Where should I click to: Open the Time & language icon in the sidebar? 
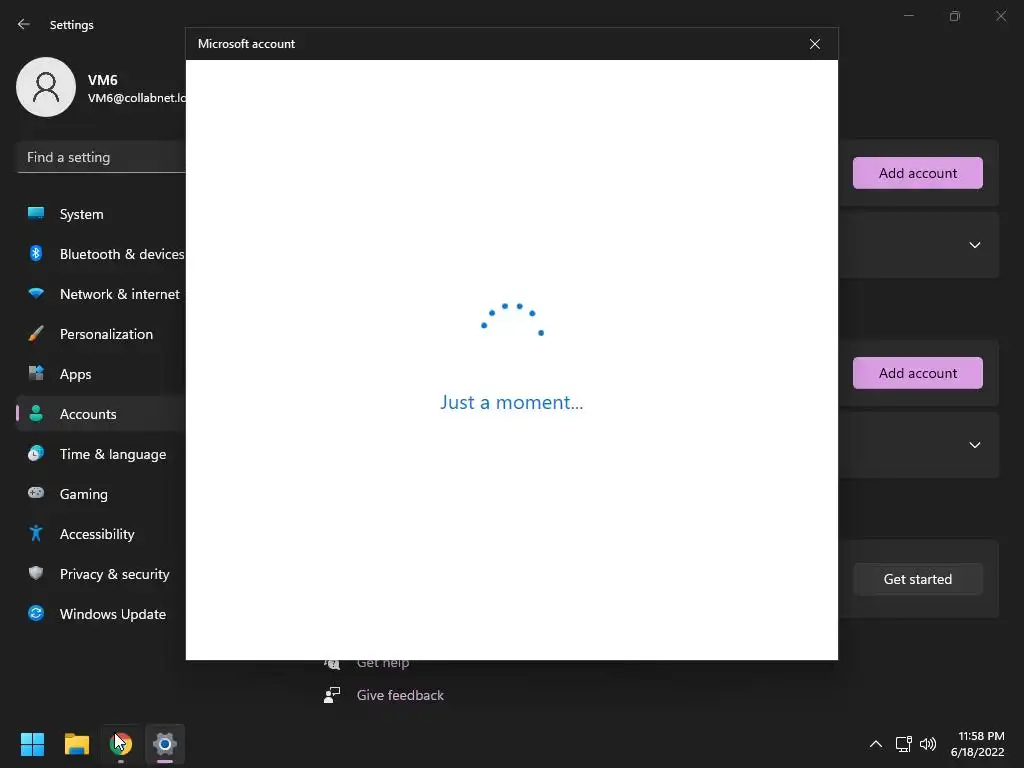point(36,453)
